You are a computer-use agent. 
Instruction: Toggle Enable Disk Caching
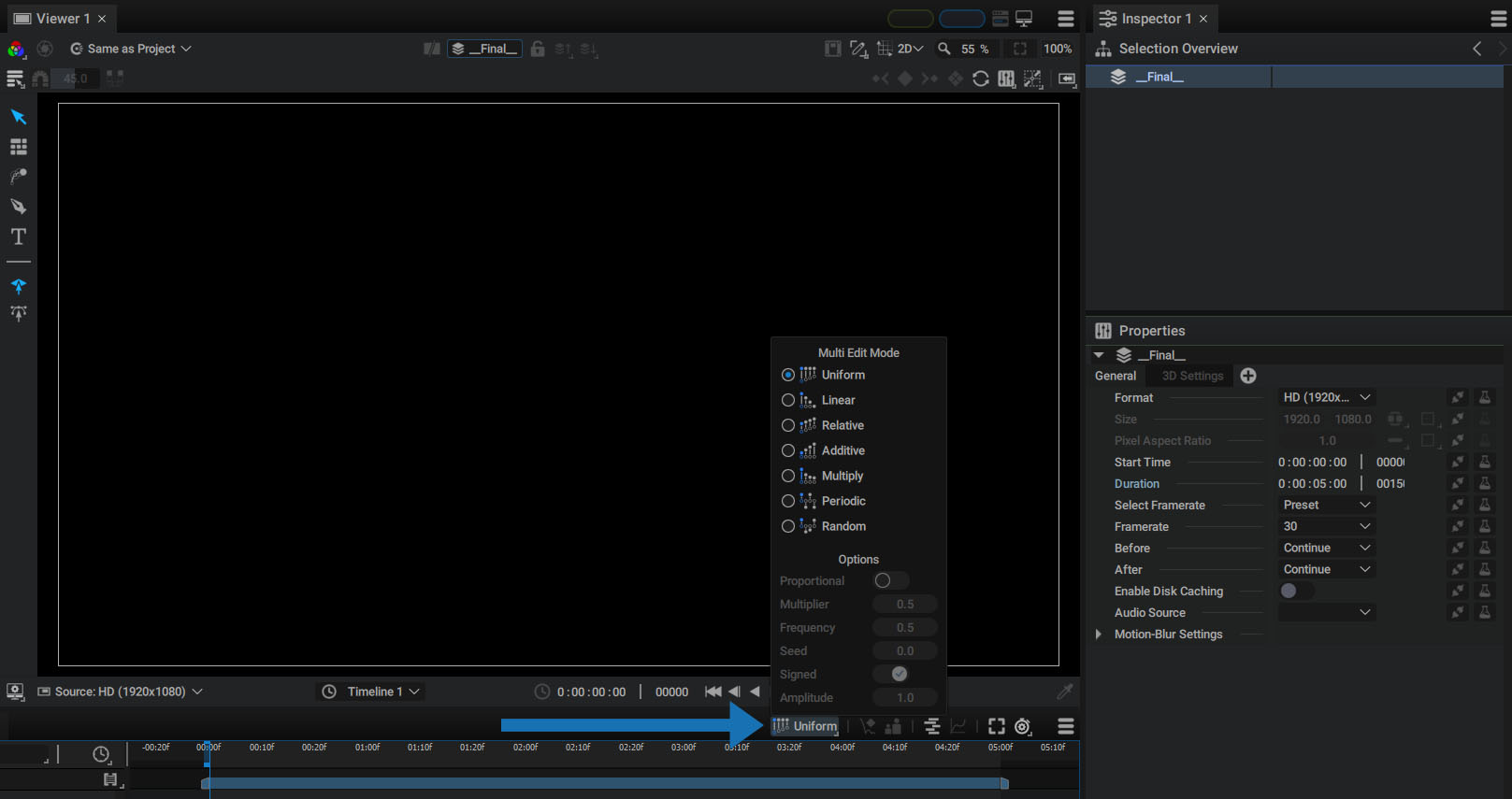coord(1296,591)
